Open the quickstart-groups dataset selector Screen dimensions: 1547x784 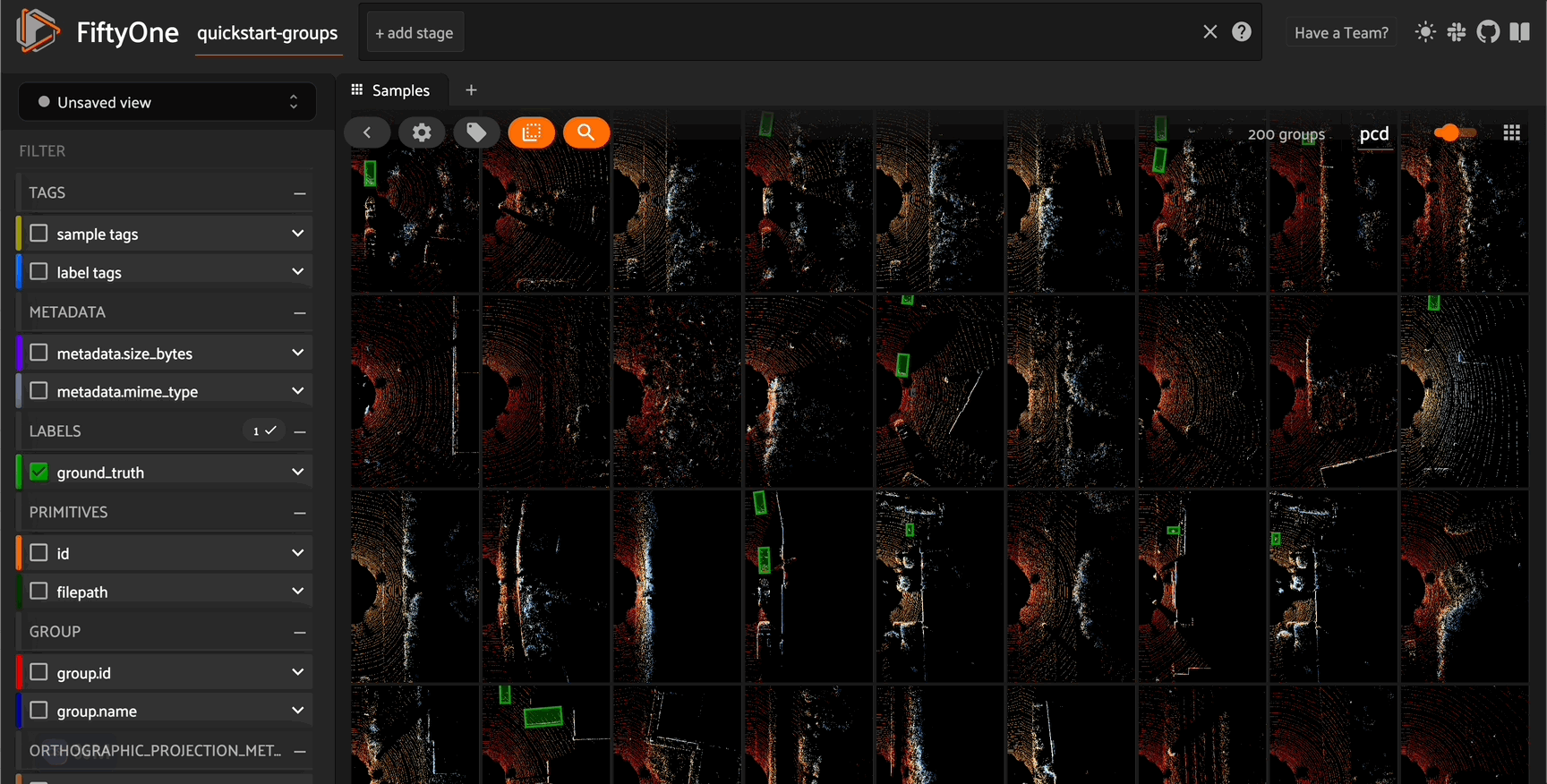click(268, 33)
